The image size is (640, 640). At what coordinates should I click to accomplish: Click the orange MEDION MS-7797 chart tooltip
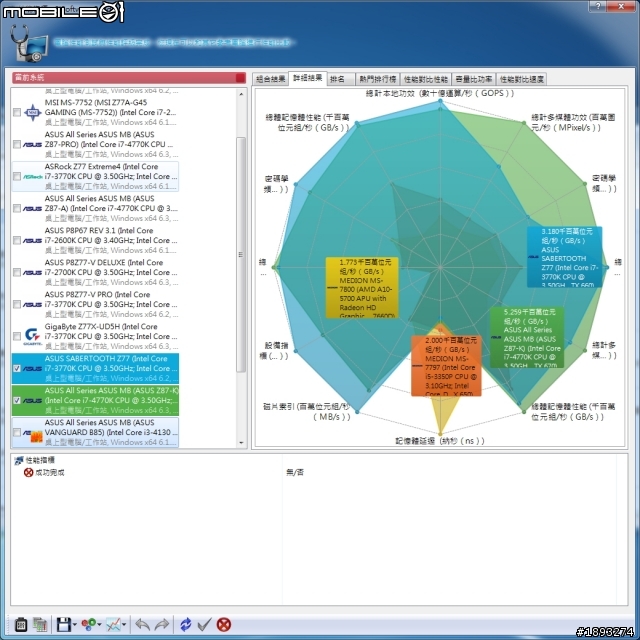coord(446,366)
